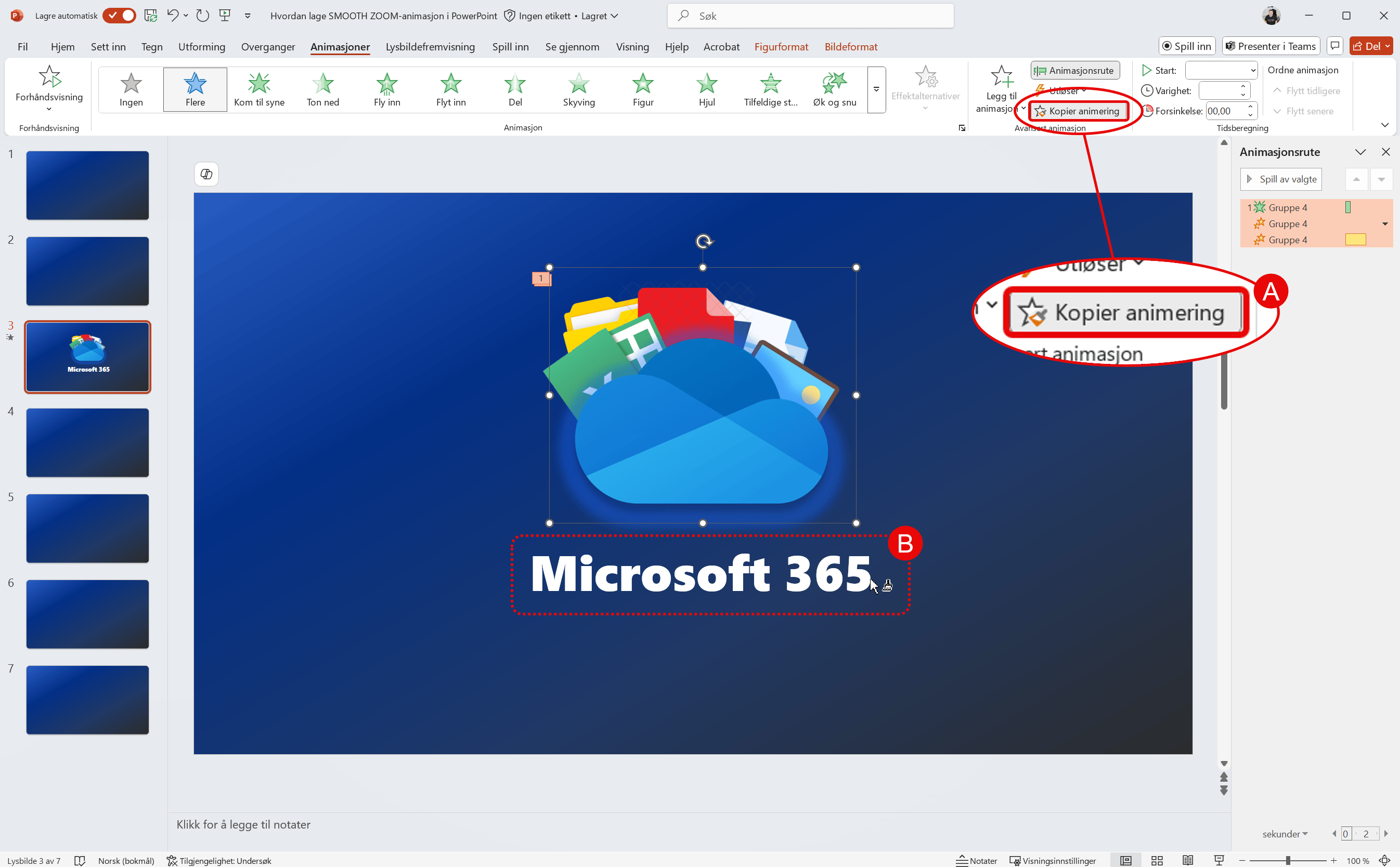Viewport: 1400px width, 867px height.
Task: Switch to the Sett inn tab
Action: tap(108, 47)
